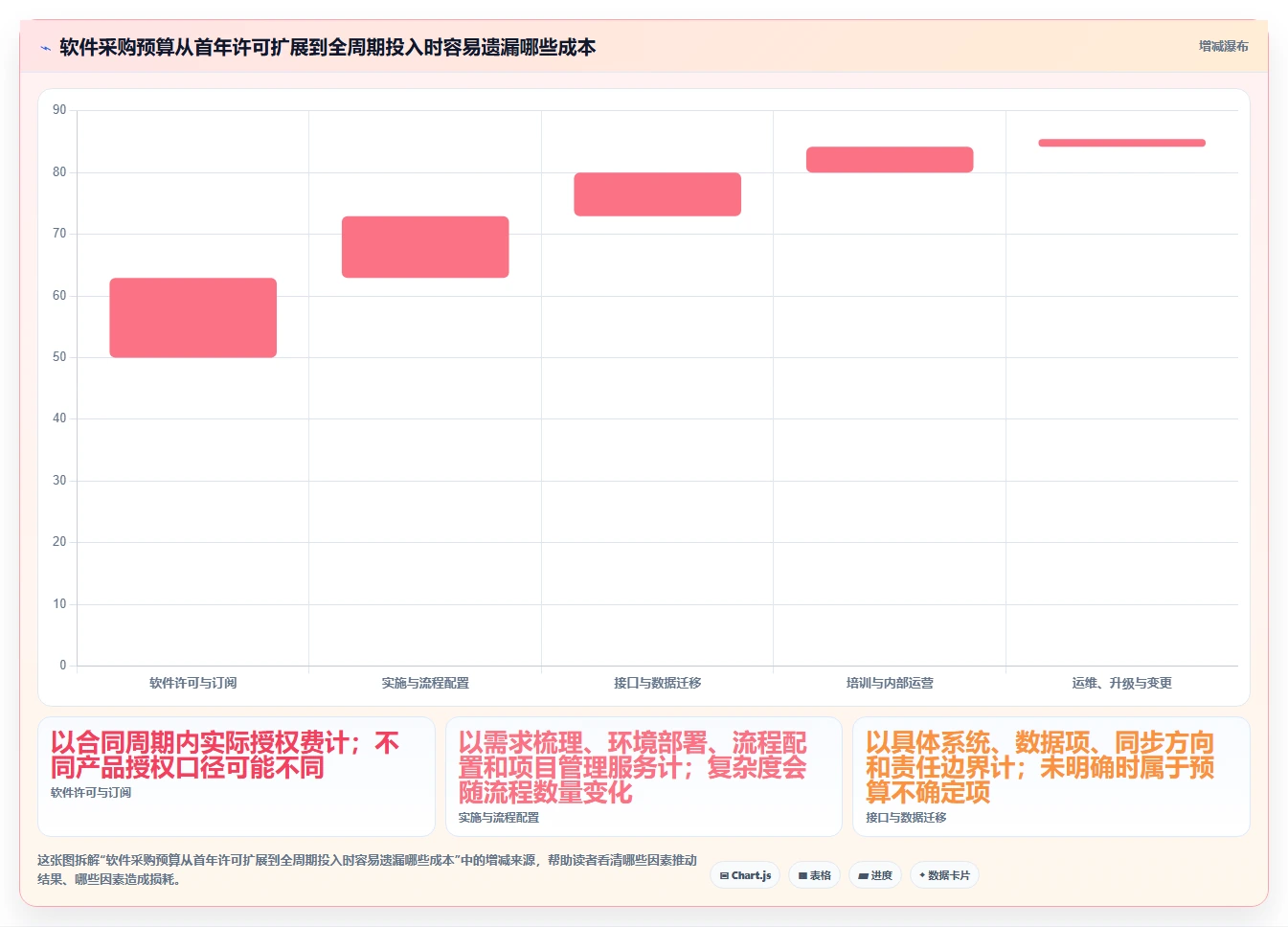This screenshot has height=927, width=1288.
Task: Click the y-axis value 50
Action: pyautogui.click(x=59, y=357)
